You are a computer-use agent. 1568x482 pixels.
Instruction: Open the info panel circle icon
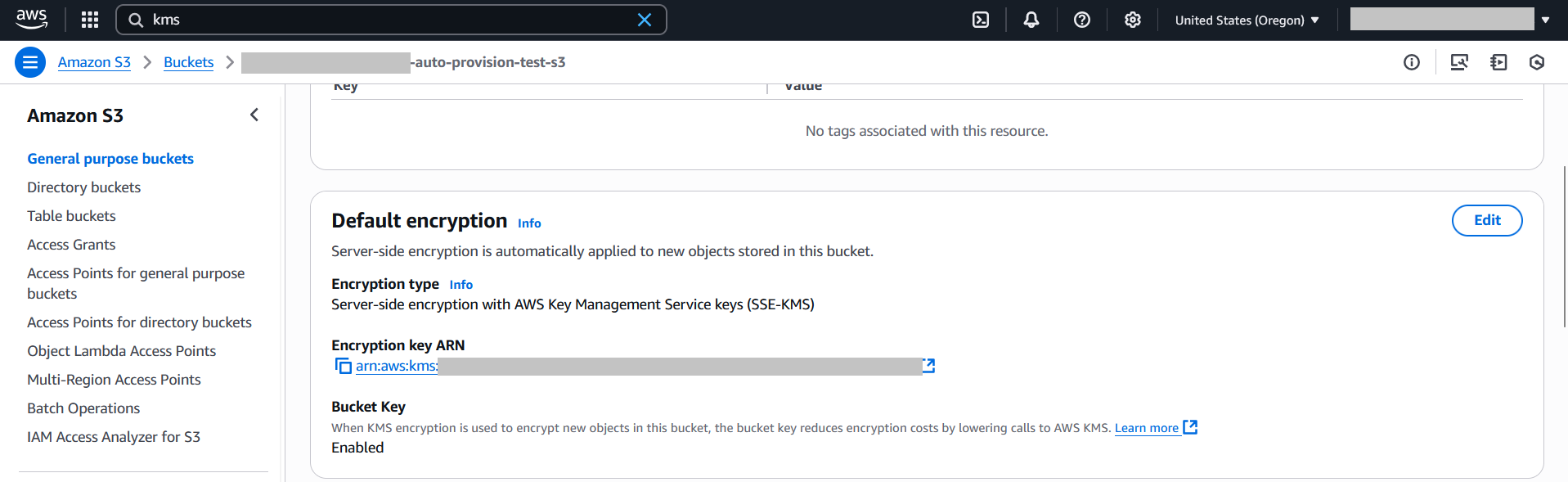pyautogui.click(x=1412, y=62)
